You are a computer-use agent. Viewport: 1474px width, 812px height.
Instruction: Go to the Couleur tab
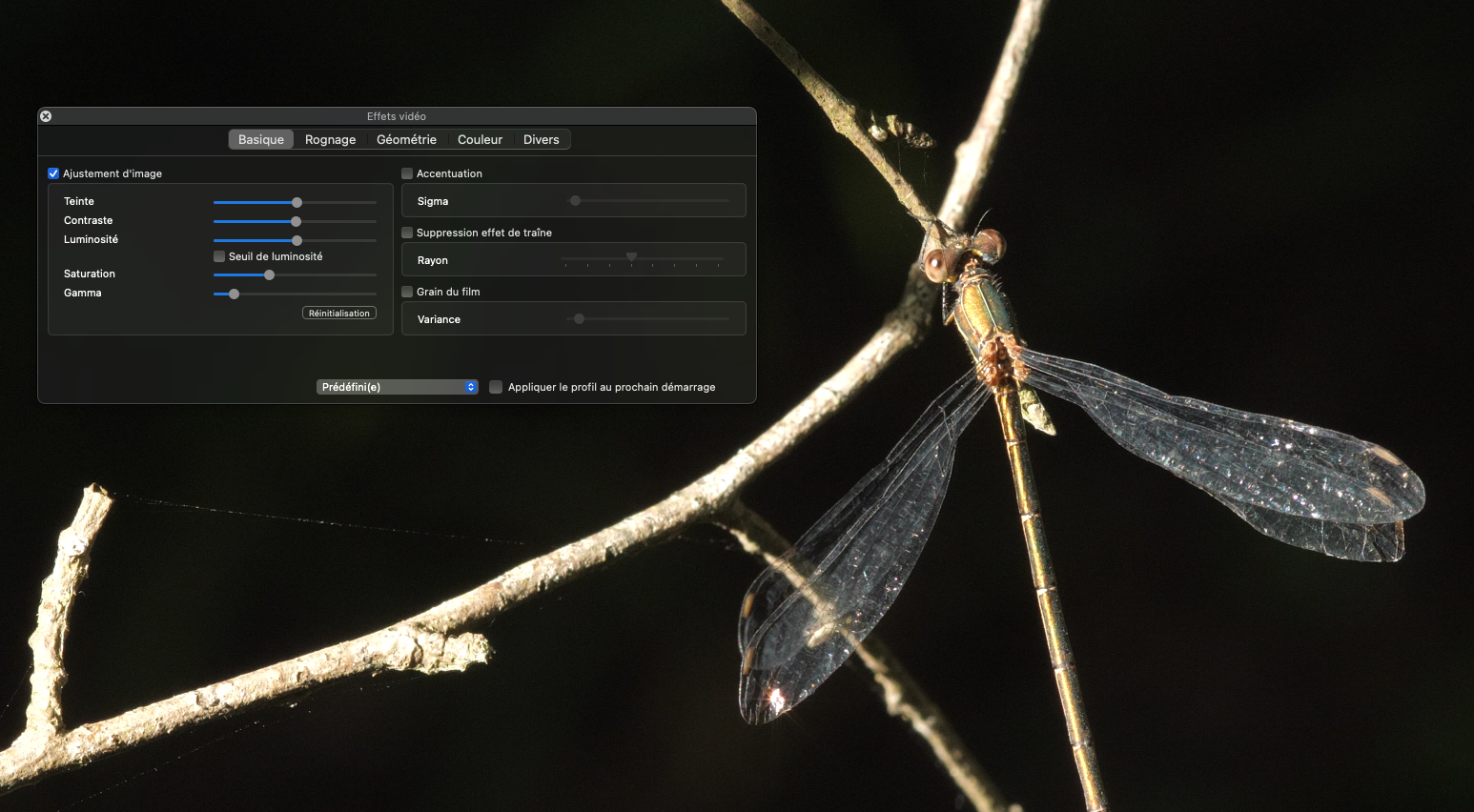480,139
